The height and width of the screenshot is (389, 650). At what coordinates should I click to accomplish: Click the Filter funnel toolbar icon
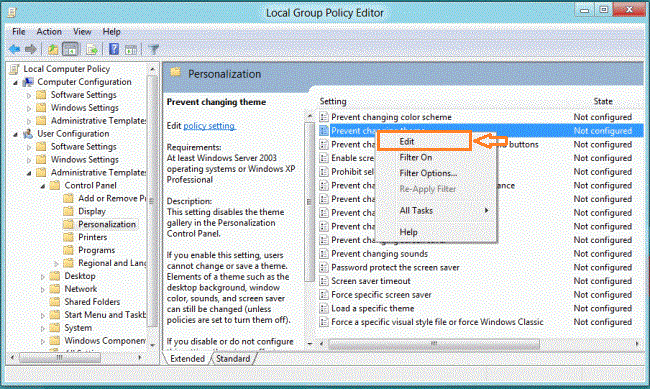[153, 50]
